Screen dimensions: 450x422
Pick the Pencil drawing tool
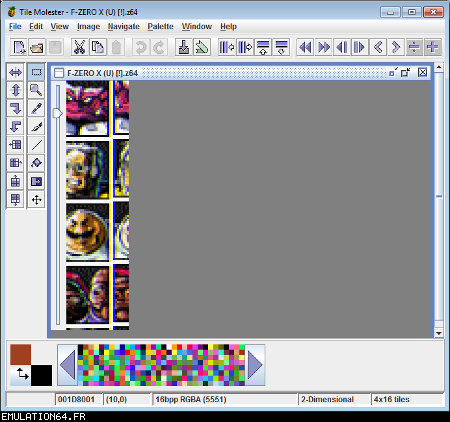point(36,108)
